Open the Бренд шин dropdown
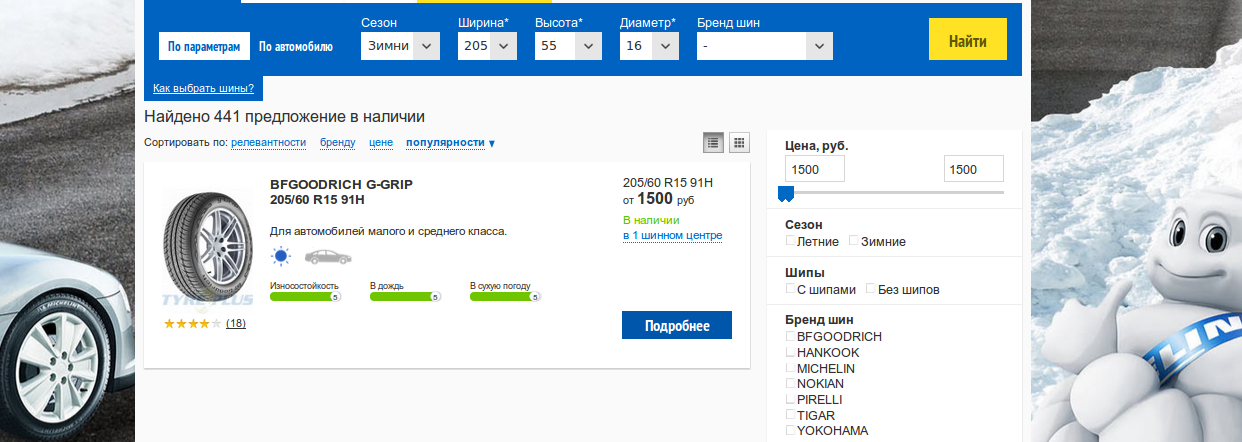This screenshot has height=442, width=1242. [764, 46]
